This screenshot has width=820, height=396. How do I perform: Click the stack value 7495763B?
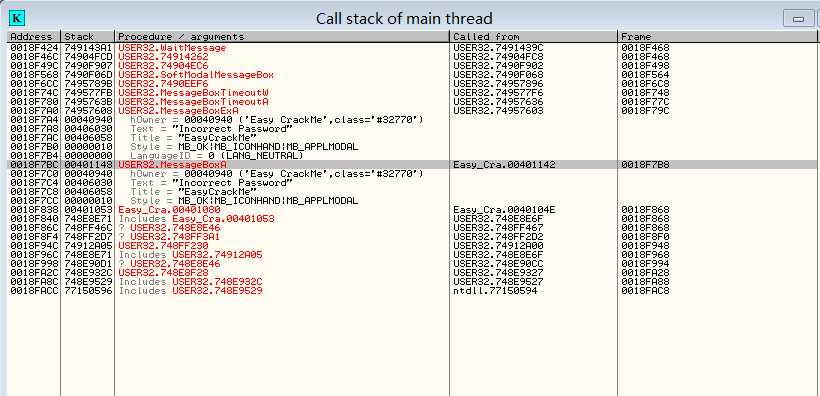(x=88, y=101)
